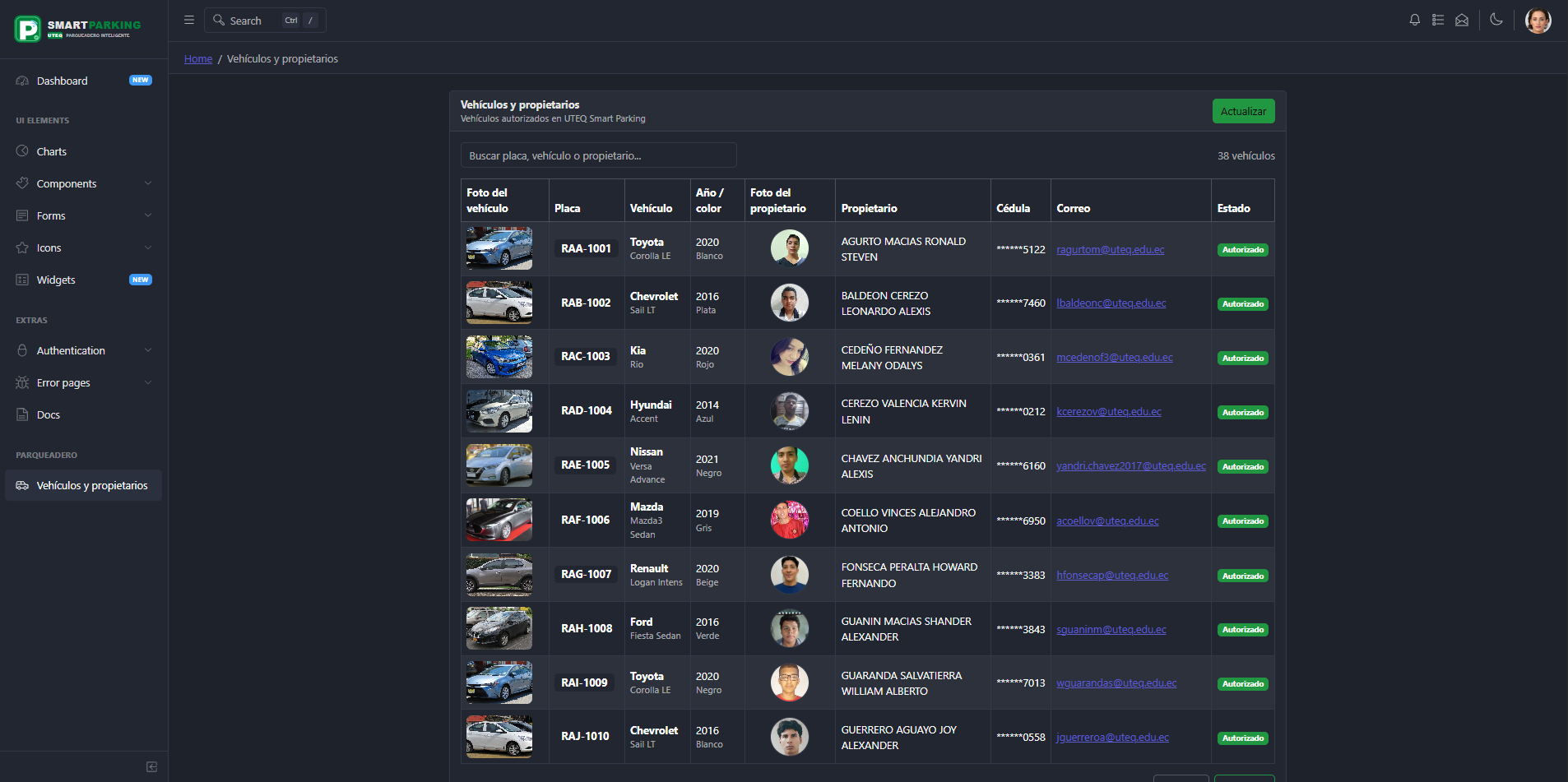Open owner photo of GUARANDA SALVATIERRA

[x=790, y=683]
